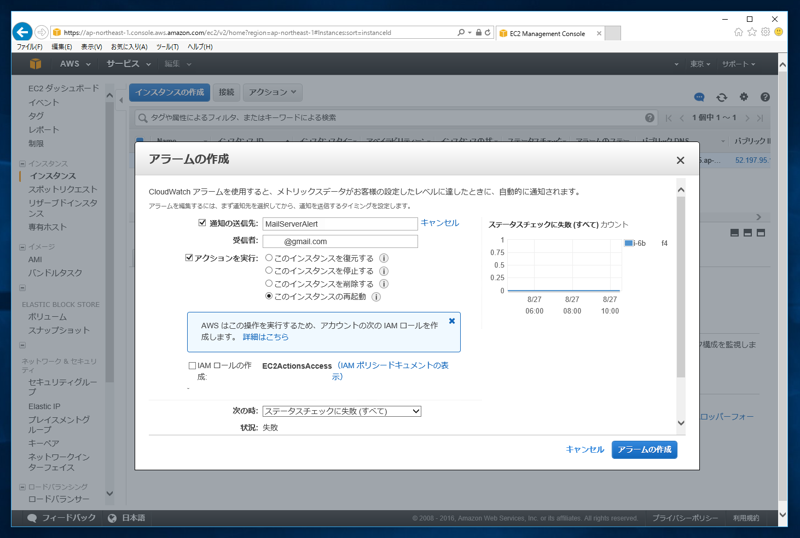The height and width of the screenshot is (538, 800).
Task: Open the 東京 region dropdown
Action: tap(699, 64)
